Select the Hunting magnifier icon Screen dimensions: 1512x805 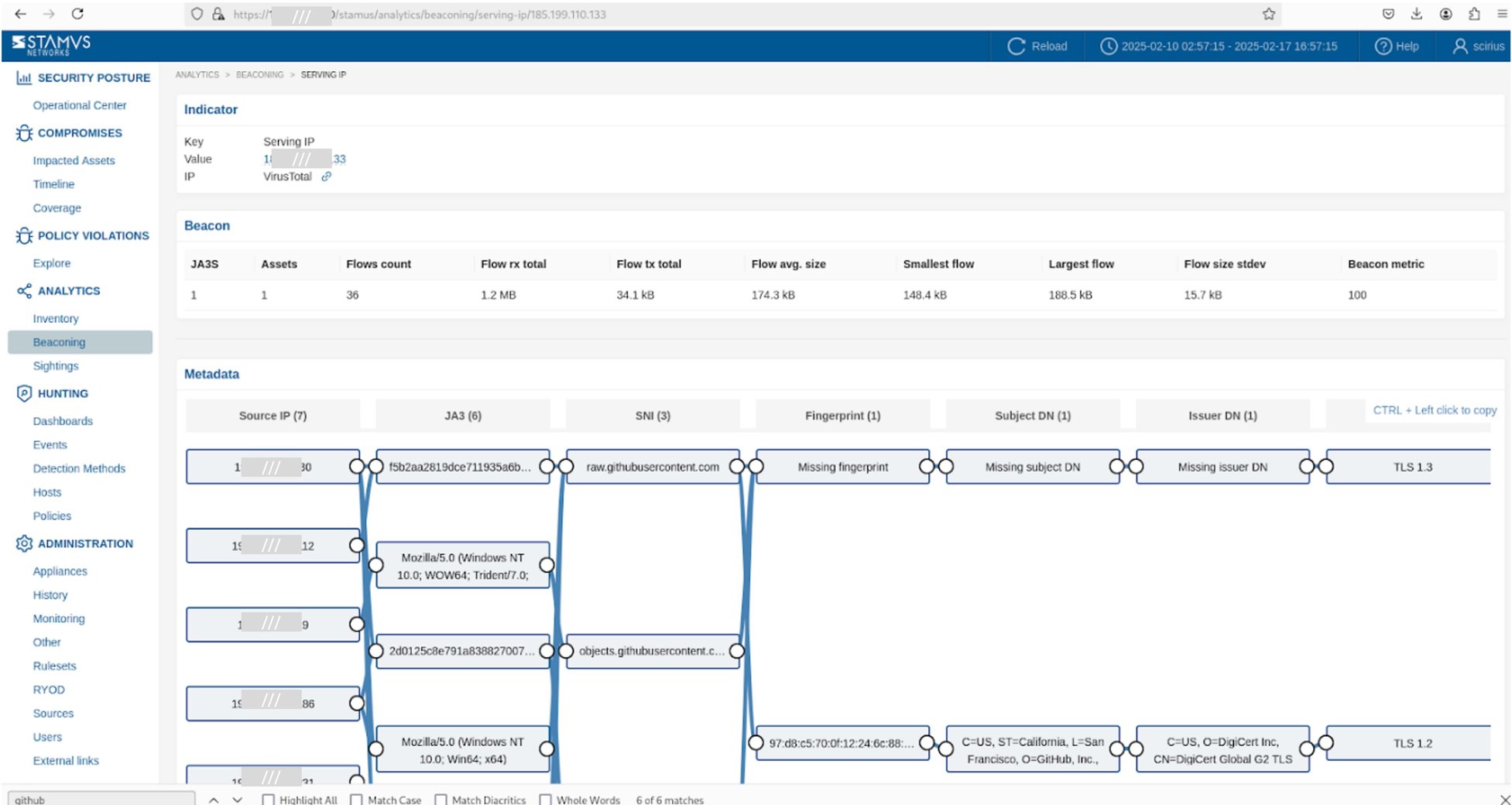coord(23,393)
